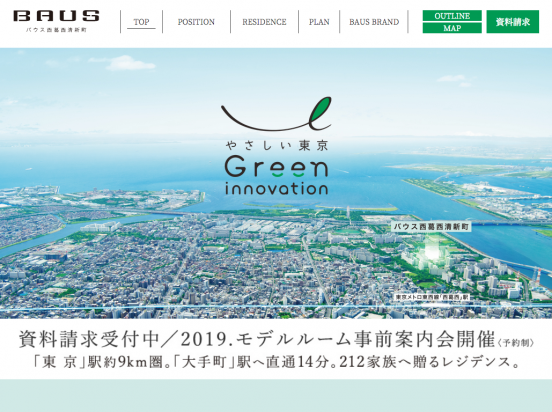Click the 資料請求 request button
This screenshot has width=552, height=412.
point(513,22)
